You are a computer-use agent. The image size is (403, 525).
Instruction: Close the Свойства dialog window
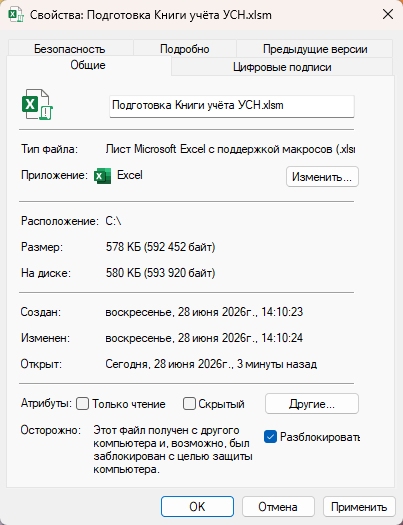[x=388, y=14]
